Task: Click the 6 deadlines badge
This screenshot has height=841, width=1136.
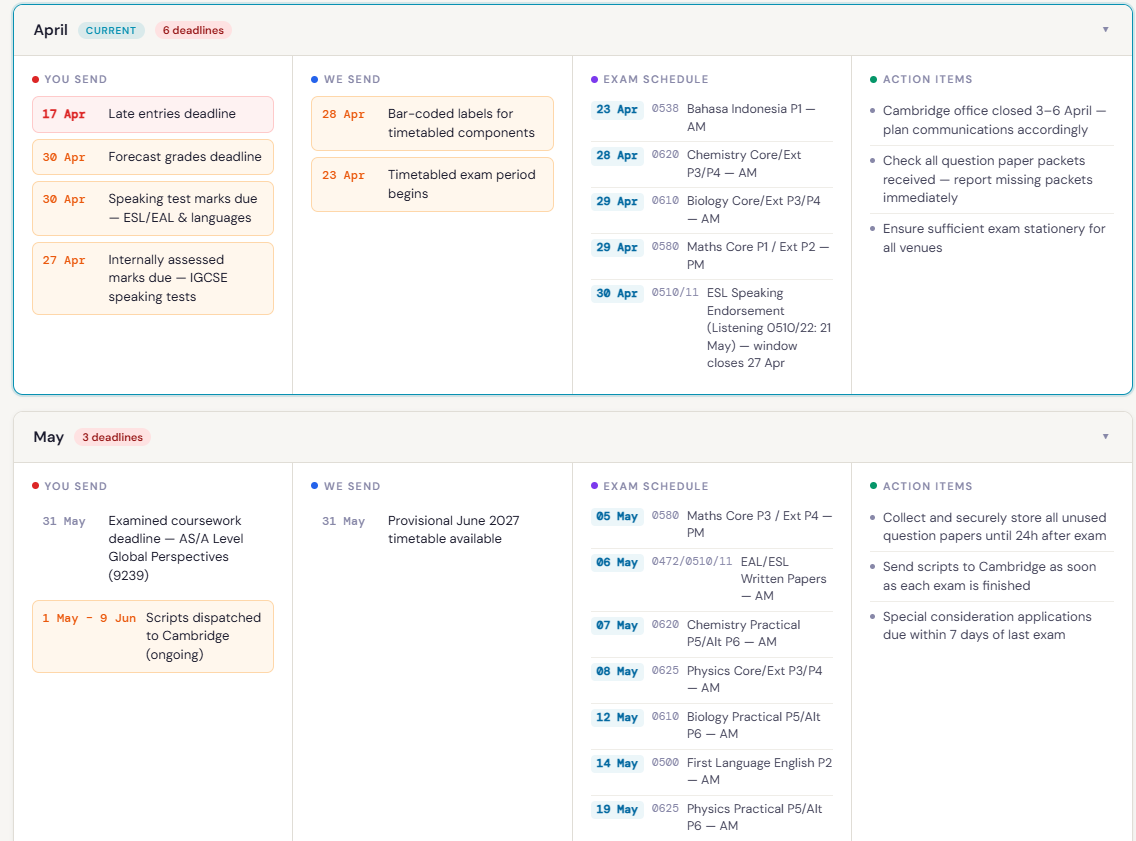Action: point(193,30)
